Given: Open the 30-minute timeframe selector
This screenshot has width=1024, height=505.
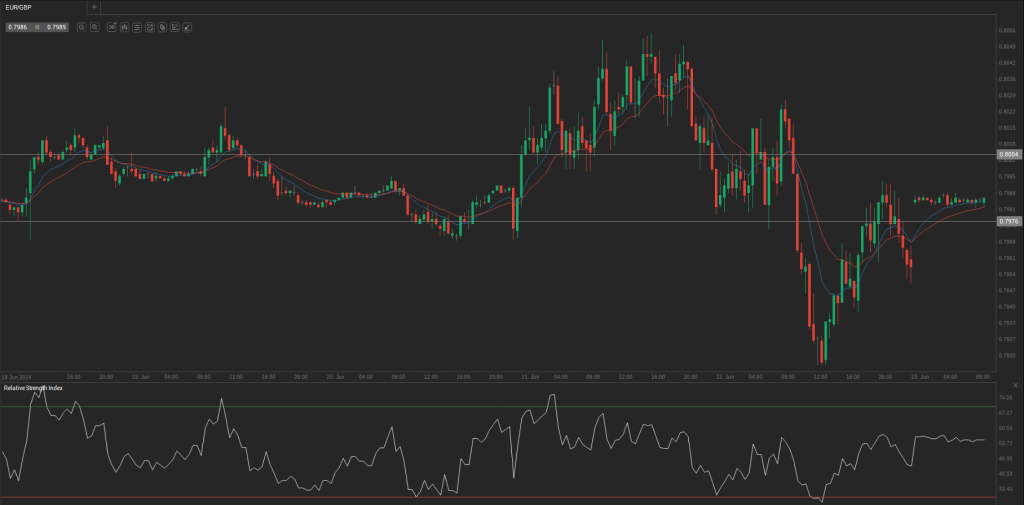Looking at the screenshot, I should point(112,27).
